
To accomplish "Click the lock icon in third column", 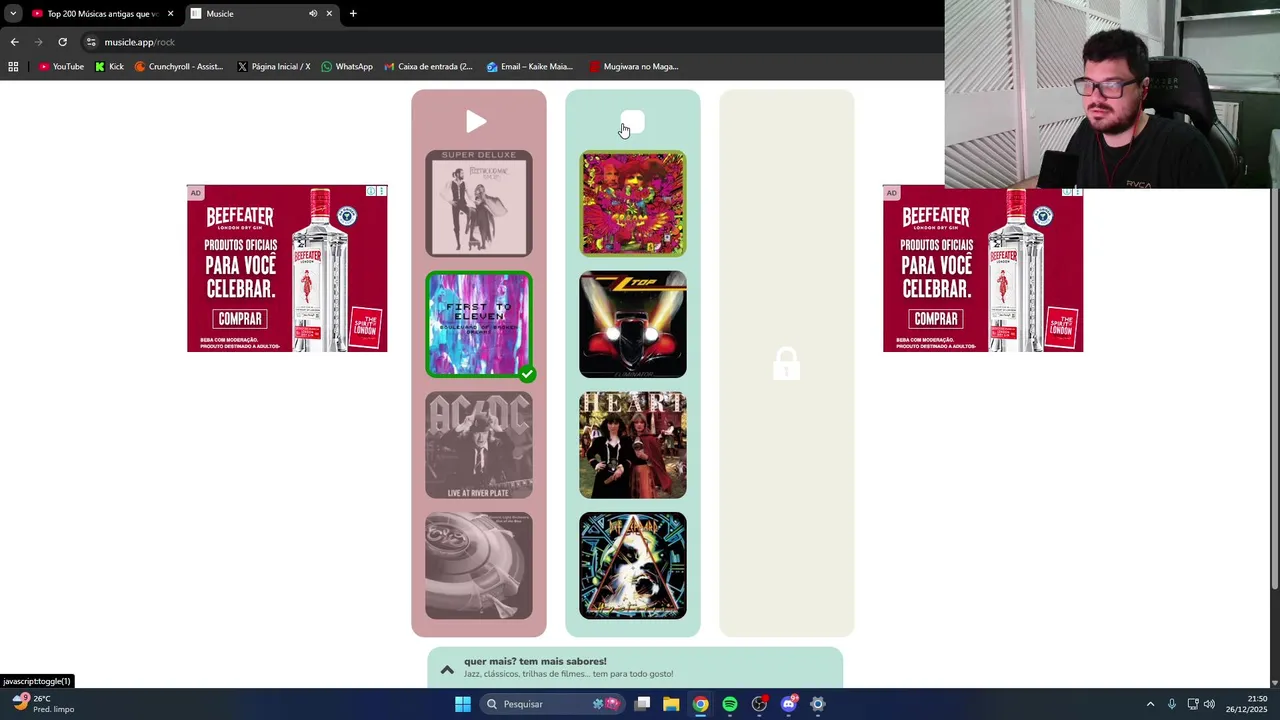I will click(x=786, y=364).
